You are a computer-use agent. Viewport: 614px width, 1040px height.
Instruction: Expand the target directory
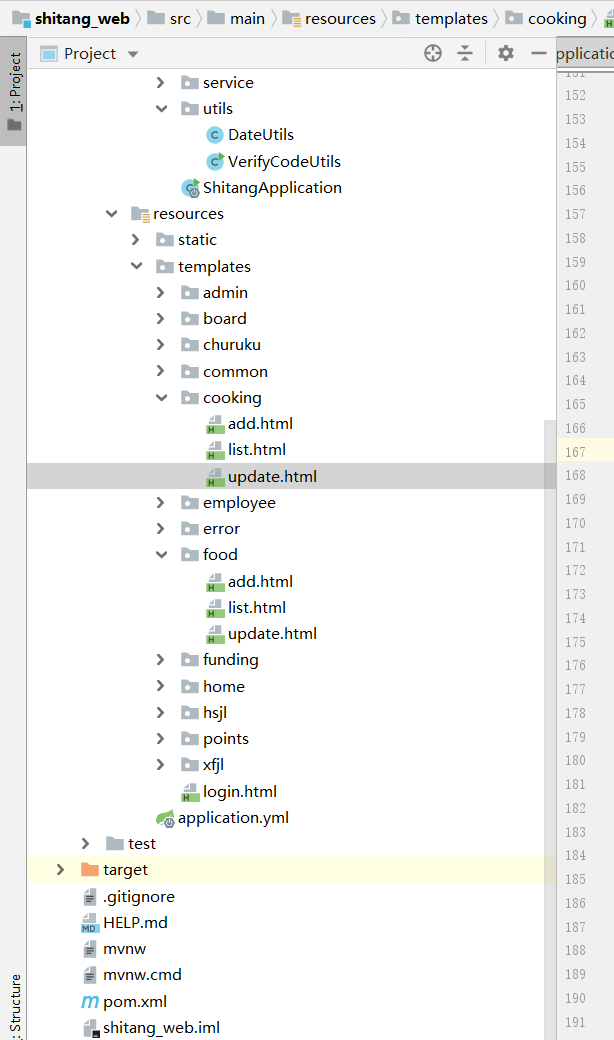coord(61,870)
